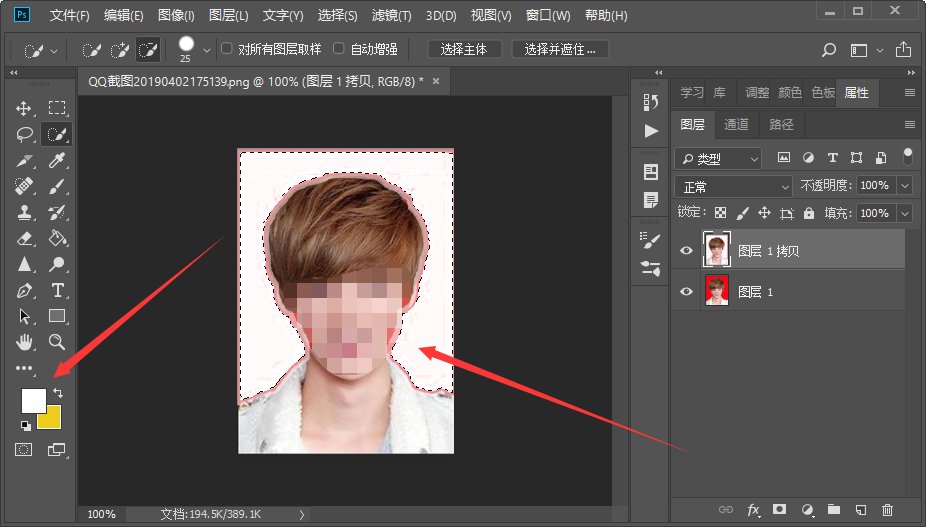The width and height of the screenshot is (926, 527).
Task: Select the Hand tool
Action: (x=24, y=342)
